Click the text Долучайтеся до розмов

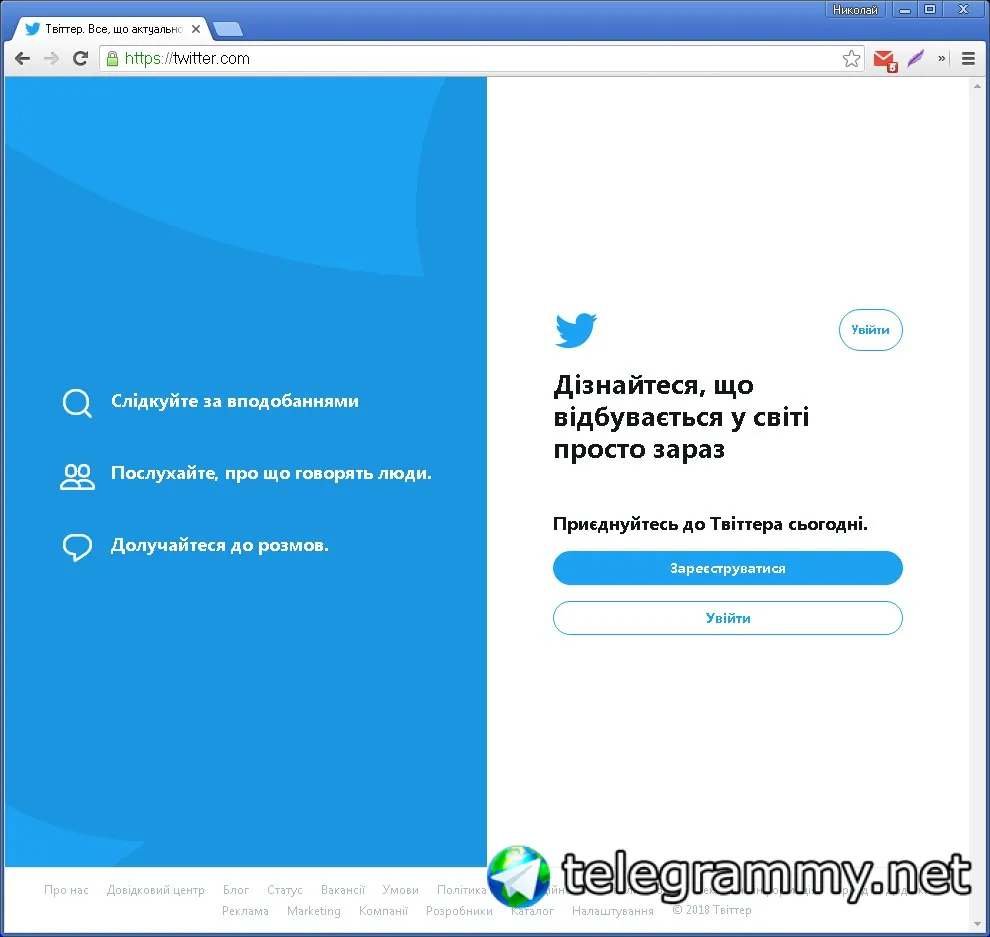click(x=219, y=546)
